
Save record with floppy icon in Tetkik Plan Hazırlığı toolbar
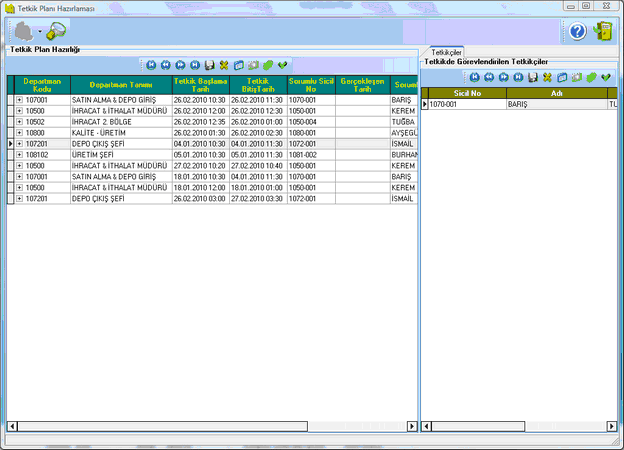tap(209, 65)
